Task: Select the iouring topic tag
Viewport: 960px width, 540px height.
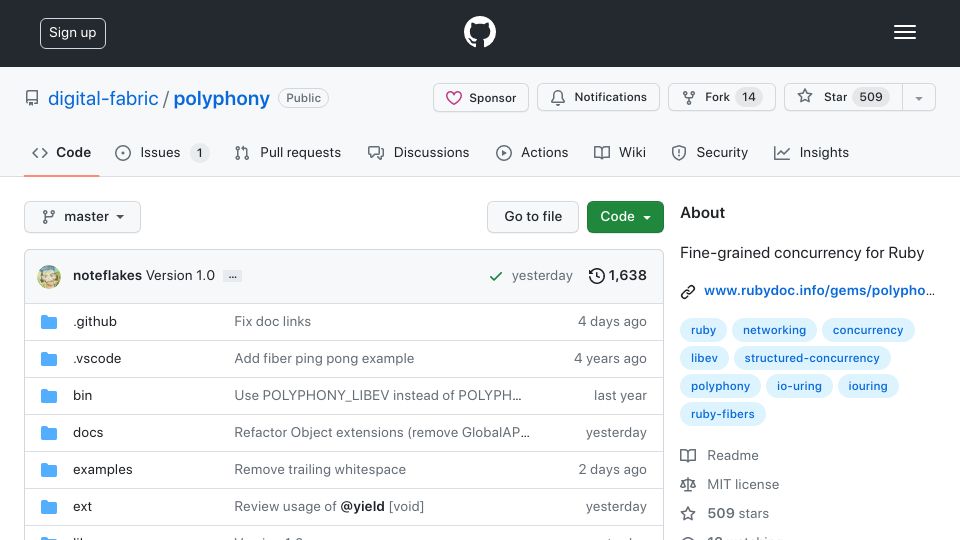Action: pos(868,386)
